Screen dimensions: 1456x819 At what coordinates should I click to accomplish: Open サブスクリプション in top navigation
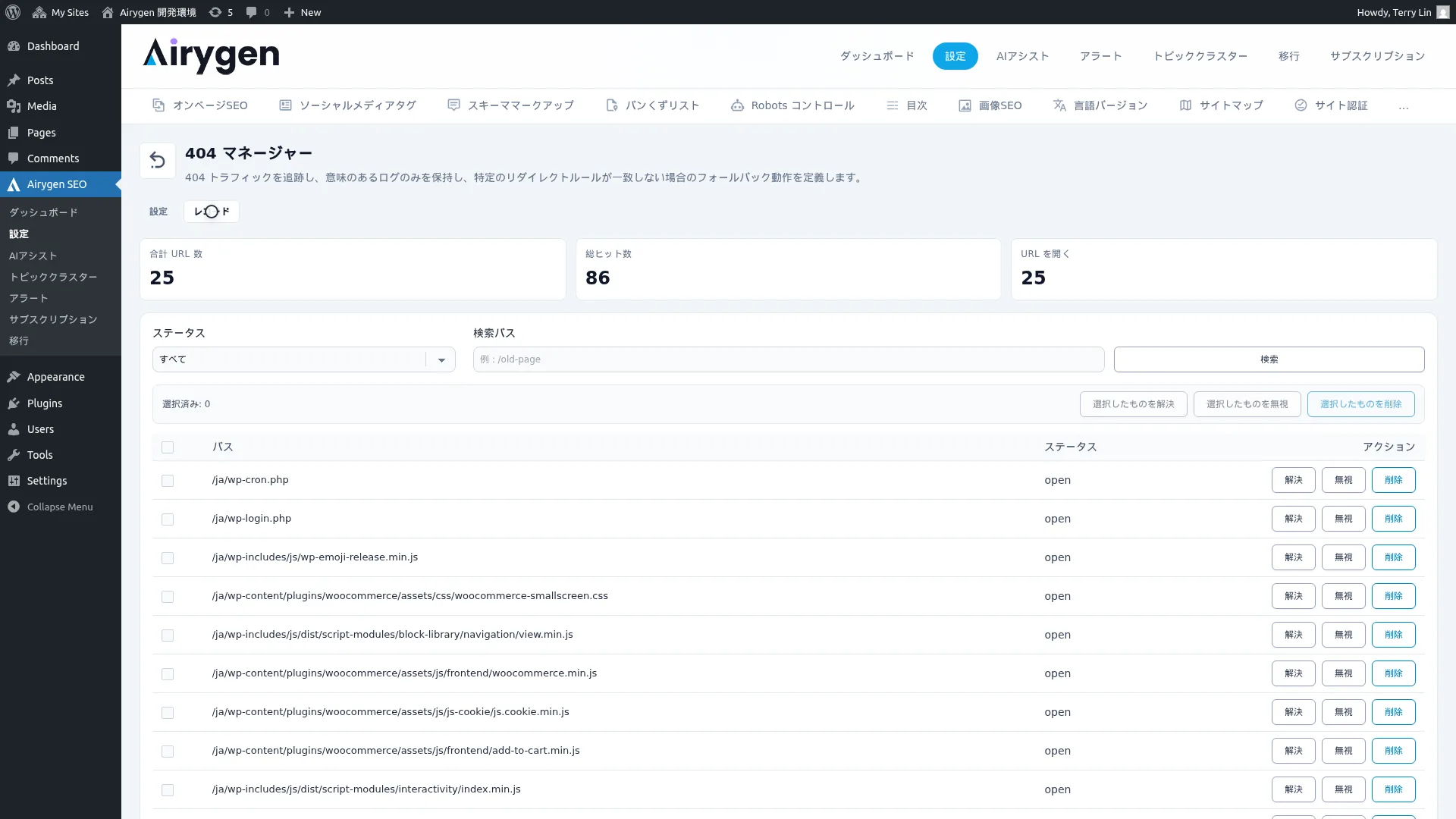click(x=1377, y=56)
